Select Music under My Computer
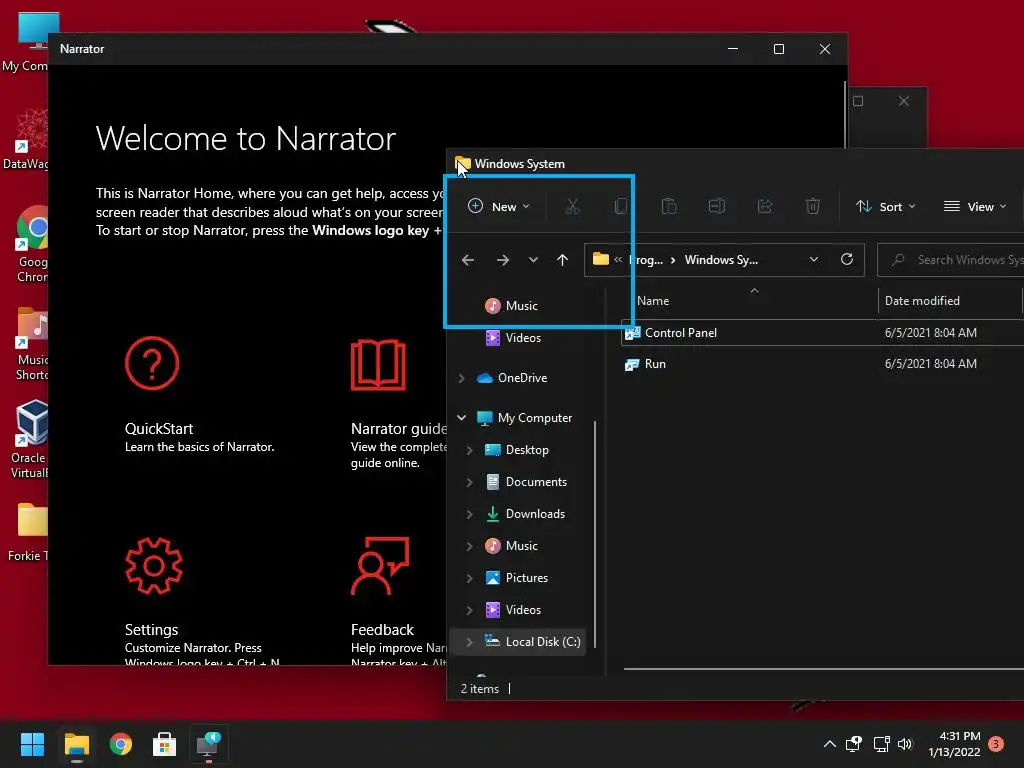 coord(521,546)
